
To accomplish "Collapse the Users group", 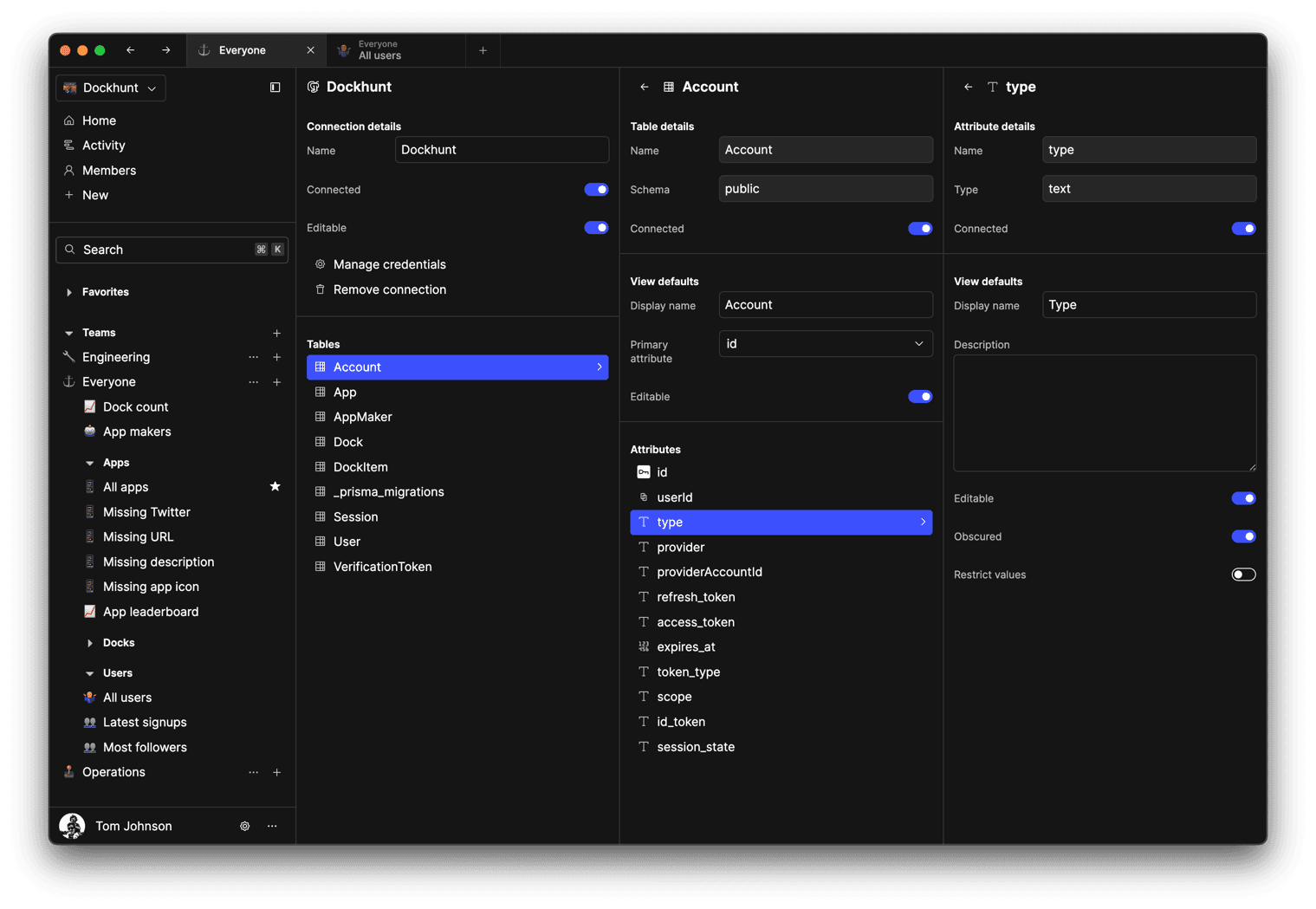I will click(90, 673).
